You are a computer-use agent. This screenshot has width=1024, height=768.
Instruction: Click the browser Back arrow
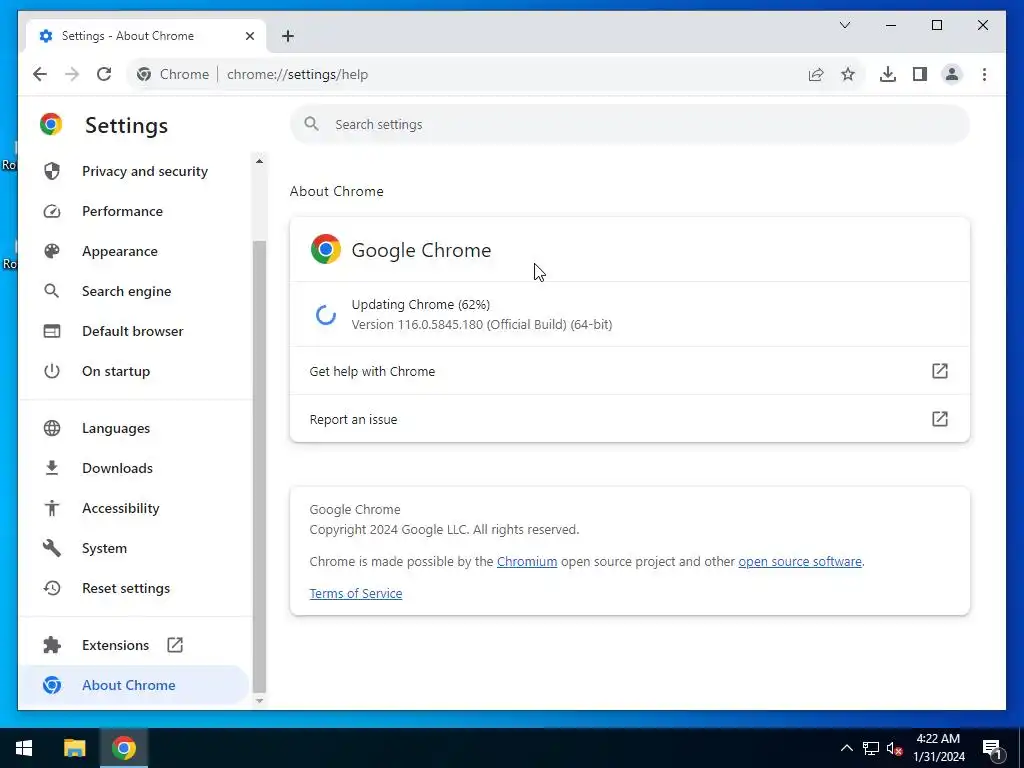click(40, 74)
